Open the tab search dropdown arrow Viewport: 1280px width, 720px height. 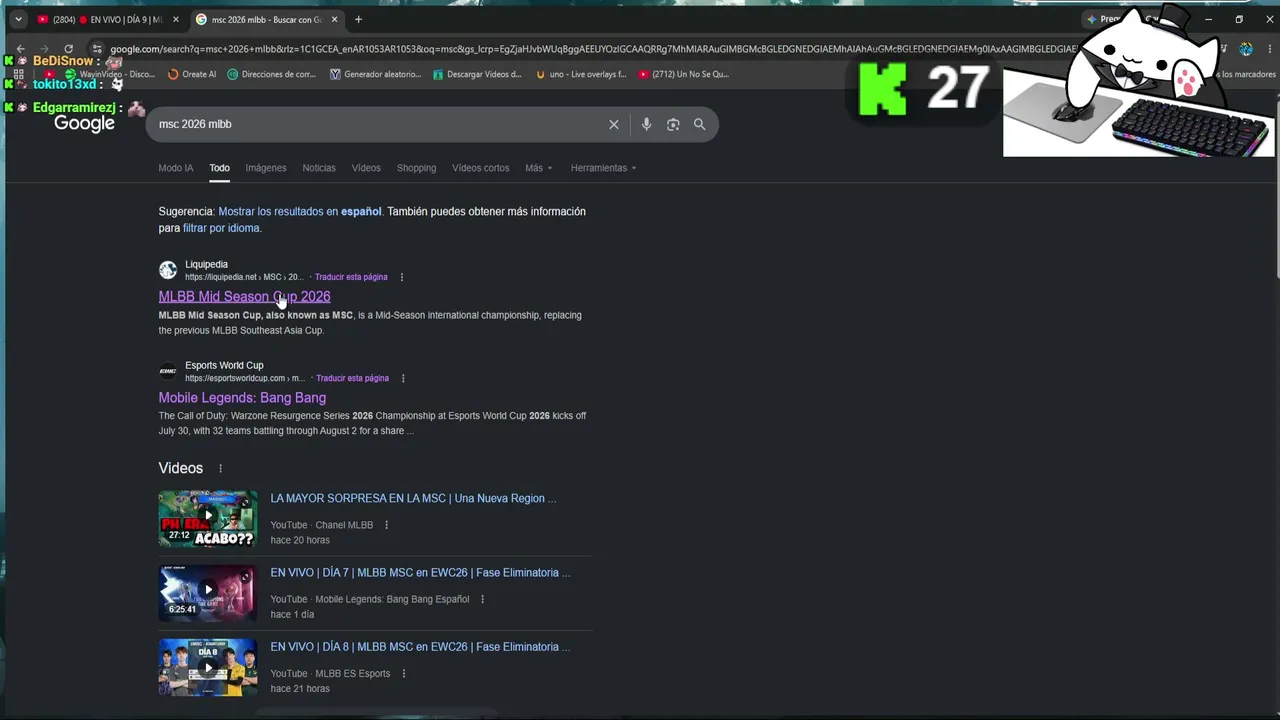coord(18,19)
